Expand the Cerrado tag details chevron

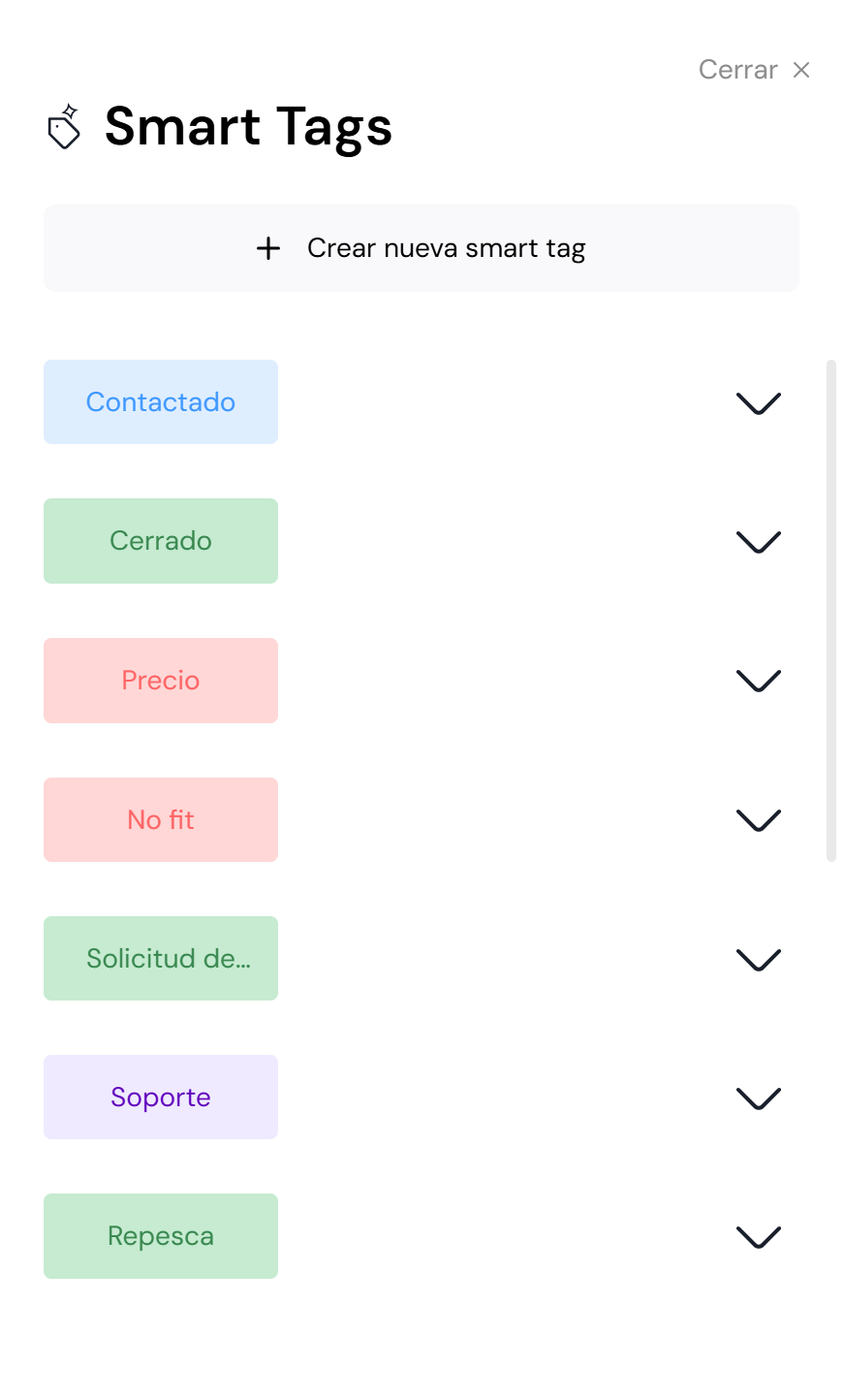(758, 541)
